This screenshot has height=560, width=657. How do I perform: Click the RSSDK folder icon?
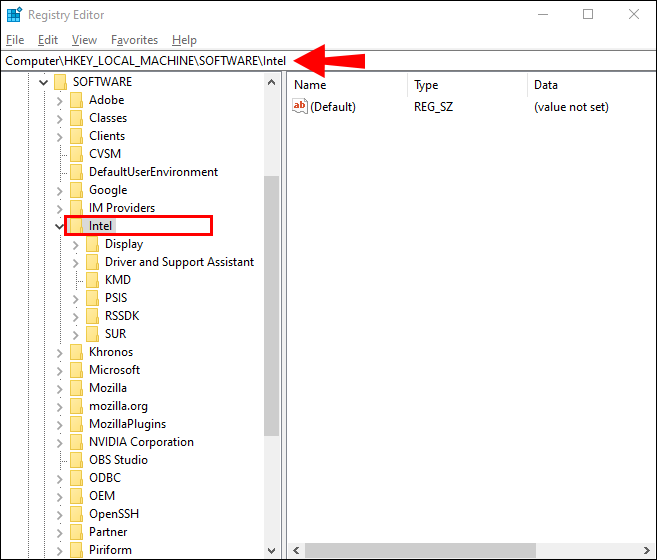(92, 316)
